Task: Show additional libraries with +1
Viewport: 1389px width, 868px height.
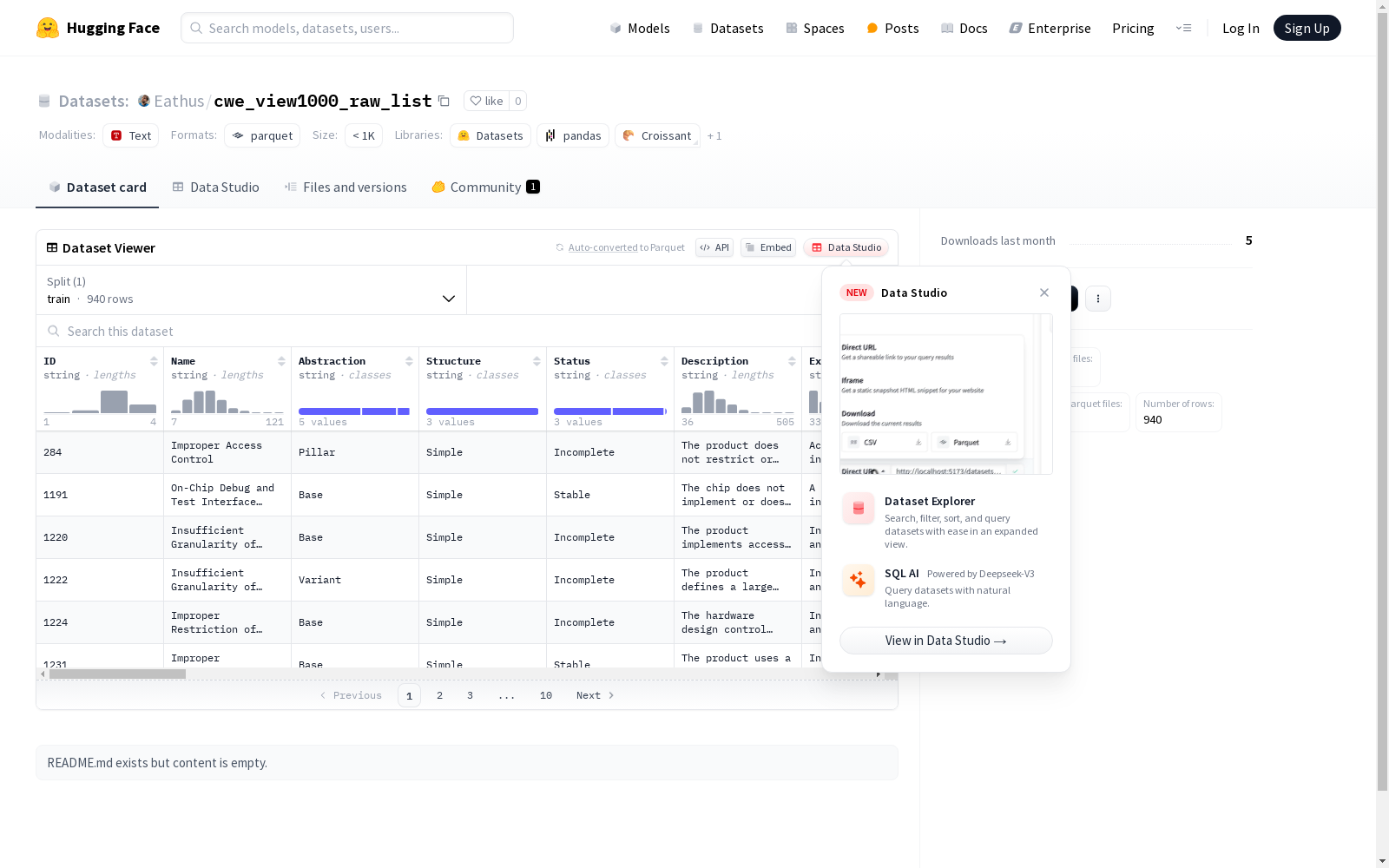Action: 714,135
